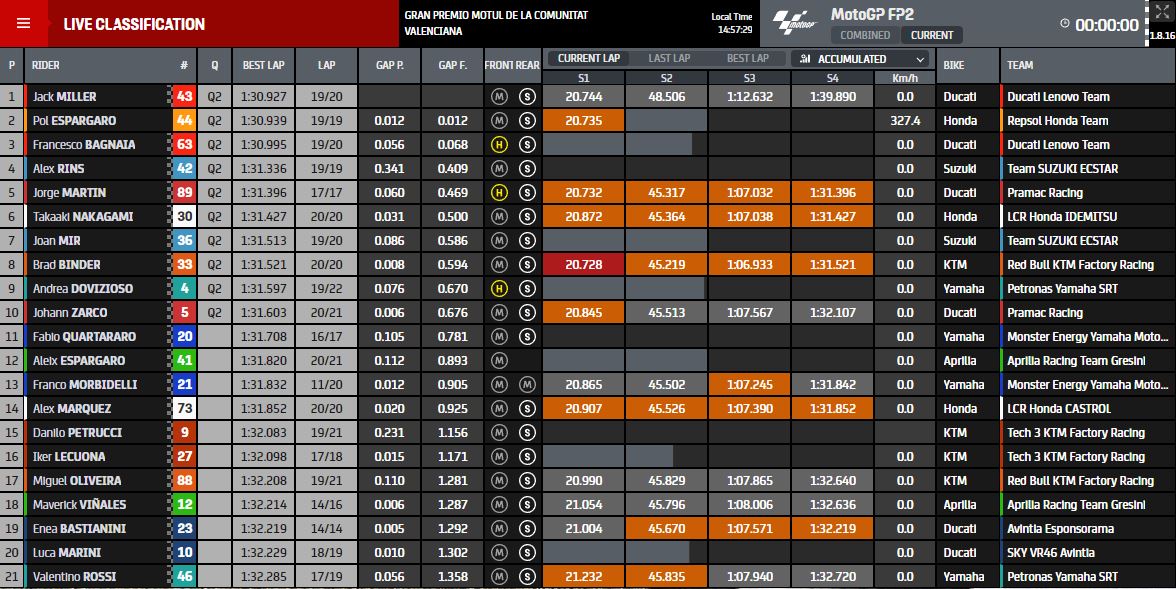Screen dimensions: 1176x589
Task: Click the LIVE CLASSIFICATION title
Action: click(x=134, y=24)
